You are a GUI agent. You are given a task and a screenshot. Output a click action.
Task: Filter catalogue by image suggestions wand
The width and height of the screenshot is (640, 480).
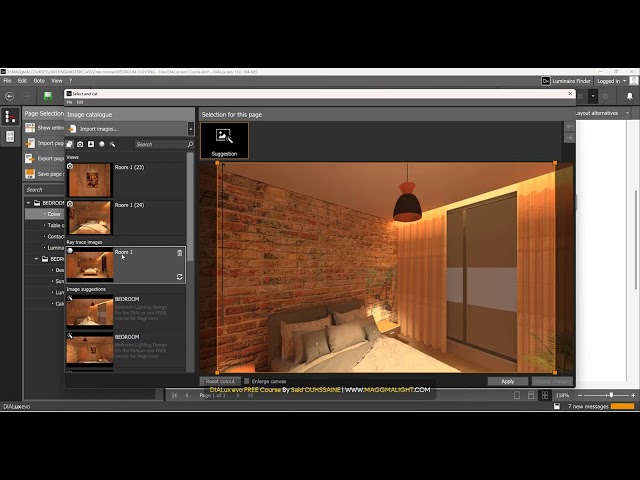point(112,144)
